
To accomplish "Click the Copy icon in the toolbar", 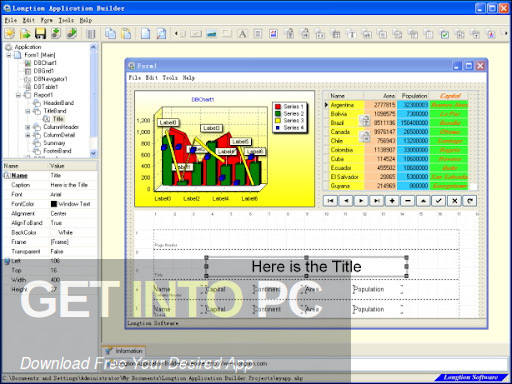I will (110, 34).
